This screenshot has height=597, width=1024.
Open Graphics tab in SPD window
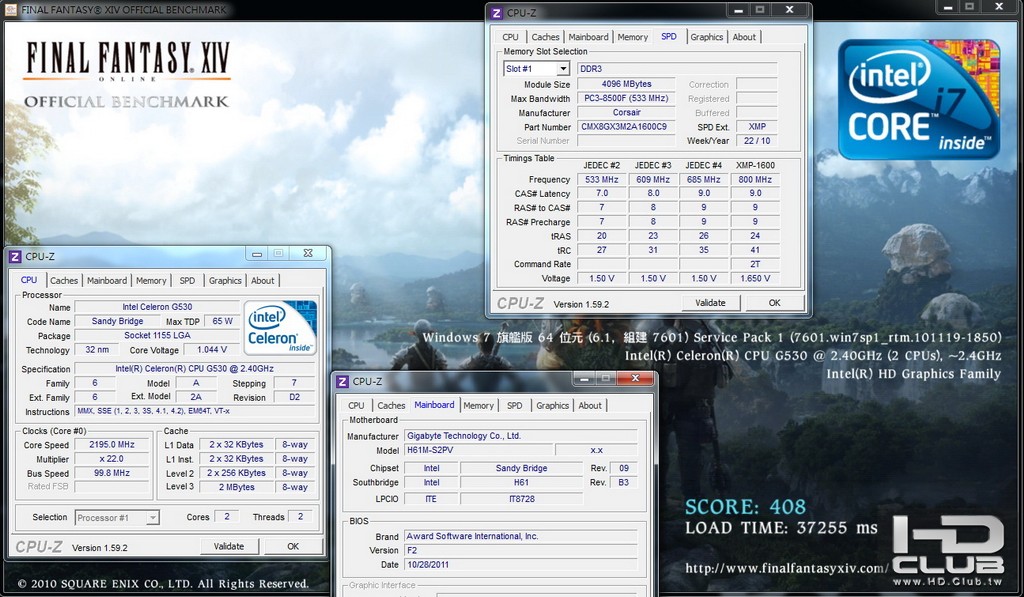(x=707, y=37)
